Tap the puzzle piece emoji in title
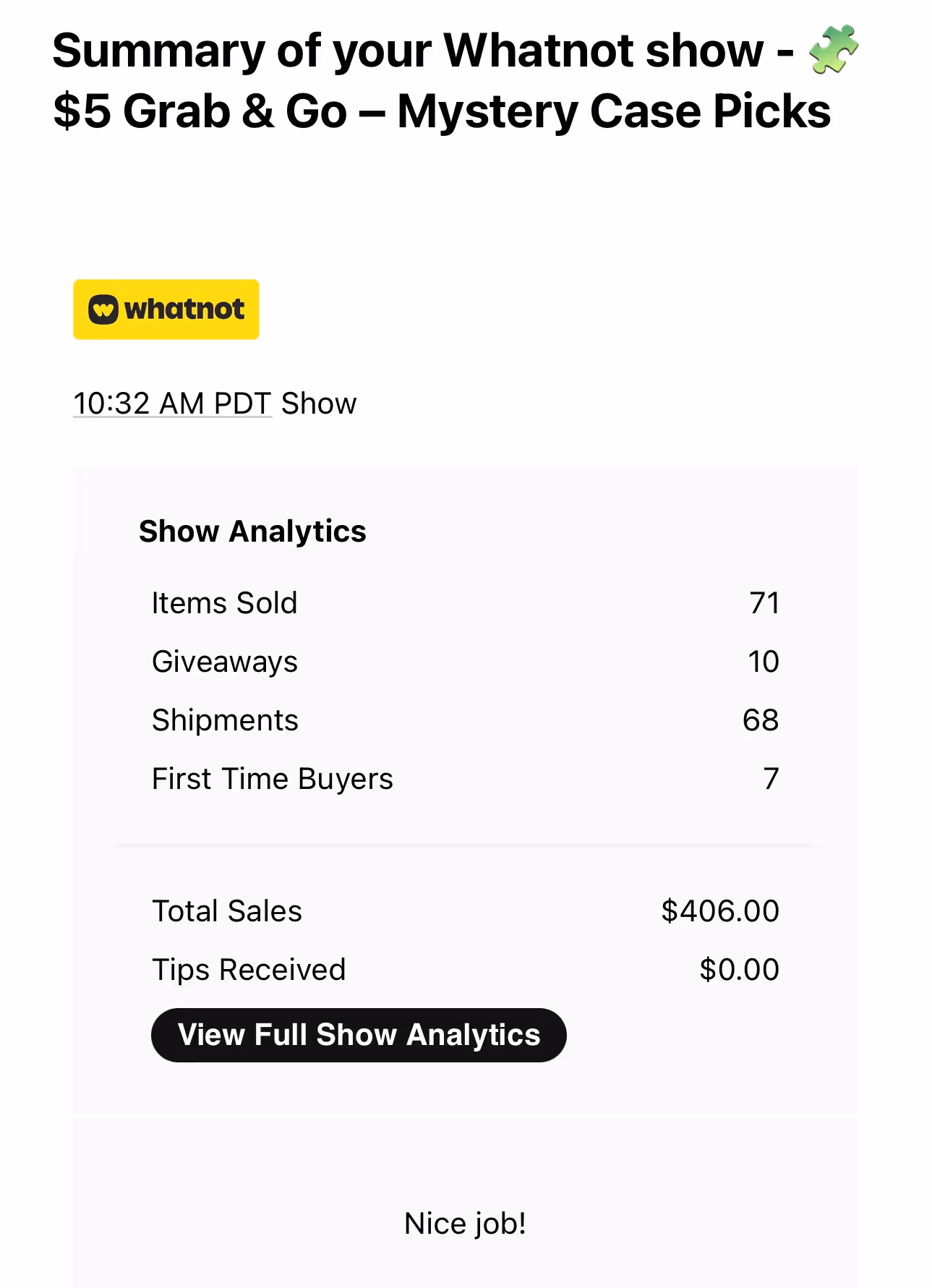Viewport: 932px width, 1288px height. pyautogui.click(x=834, y=49)
